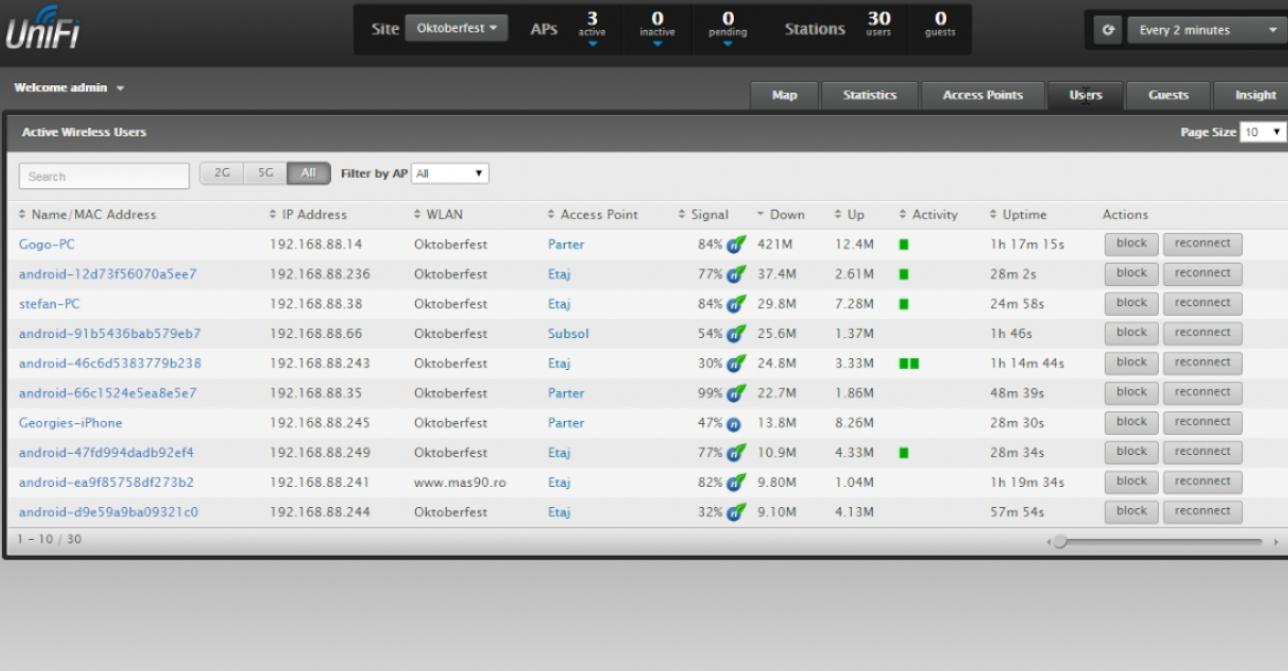1288x671 pixels.
Task: Open the Statistics tab
Action: pyautogui.click(x=869, y=95)
